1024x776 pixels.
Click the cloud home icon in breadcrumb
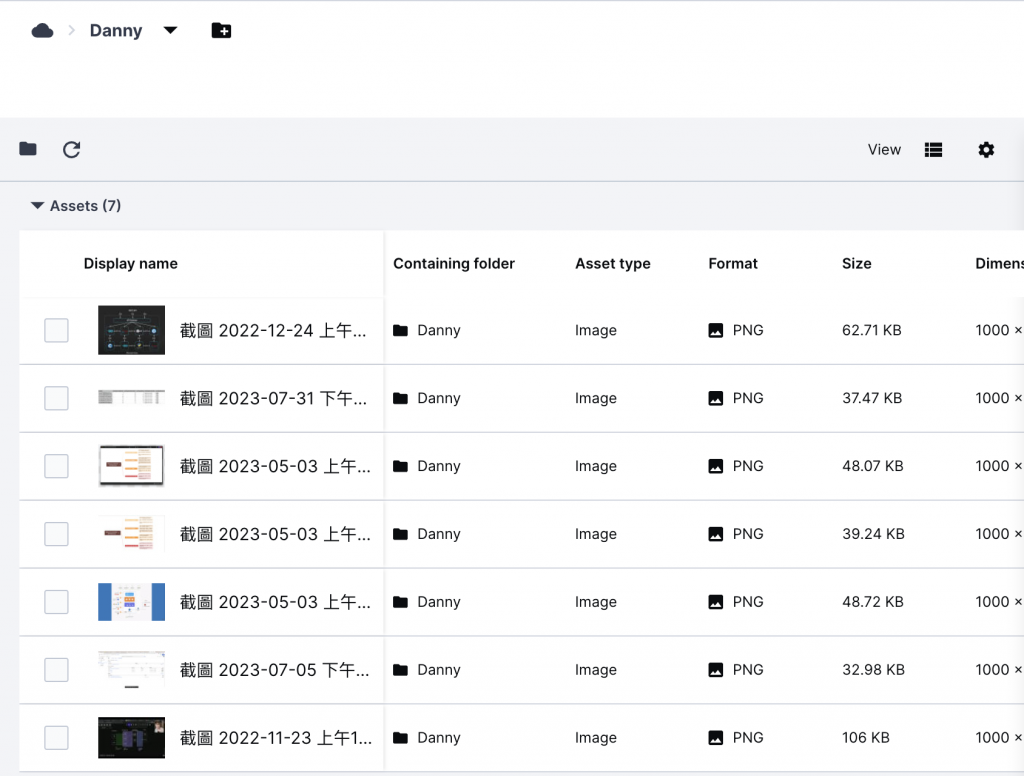coord(42,31)
